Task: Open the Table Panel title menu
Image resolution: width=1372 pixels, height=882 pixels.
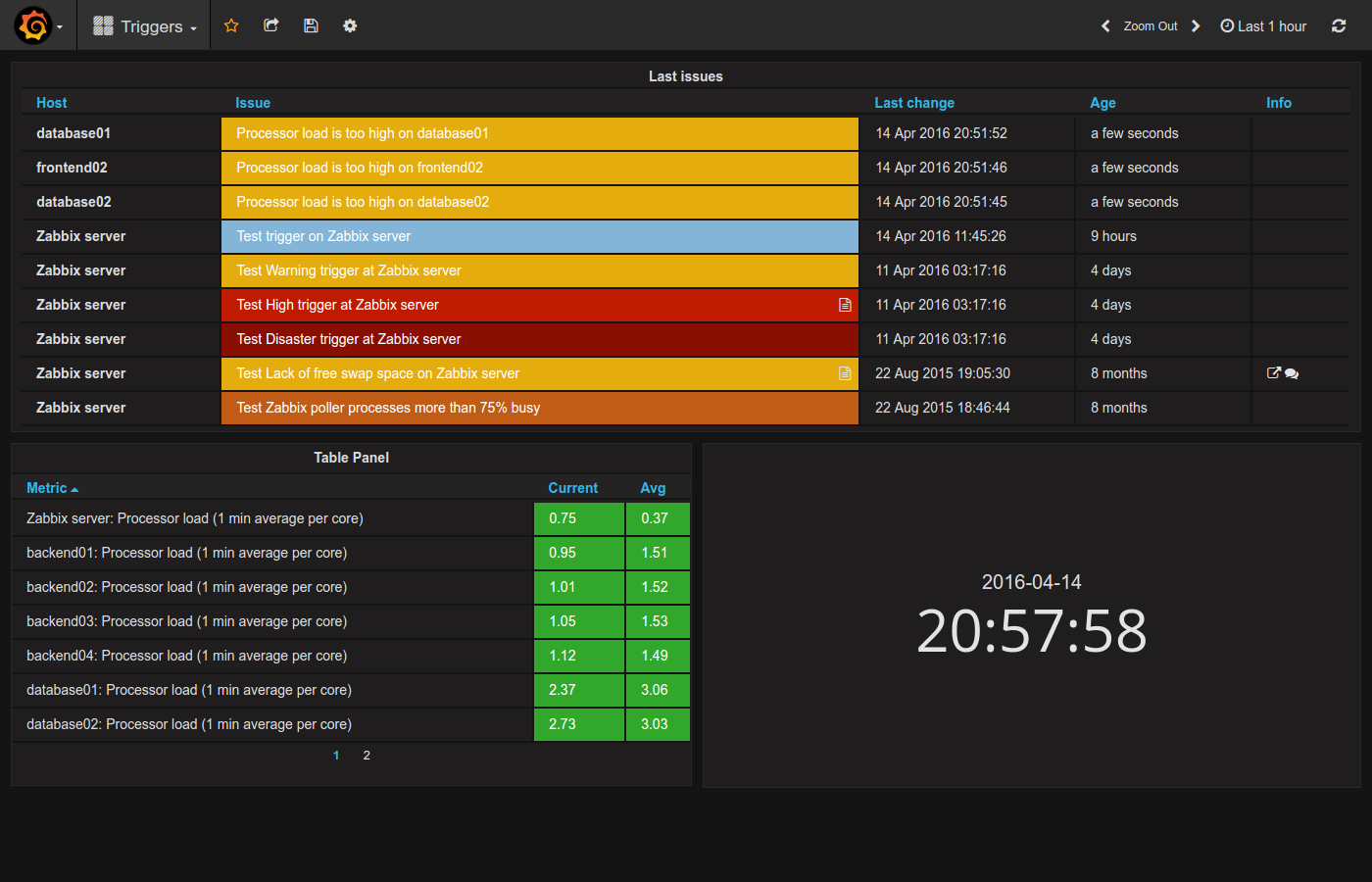Action: coord(351,458)
